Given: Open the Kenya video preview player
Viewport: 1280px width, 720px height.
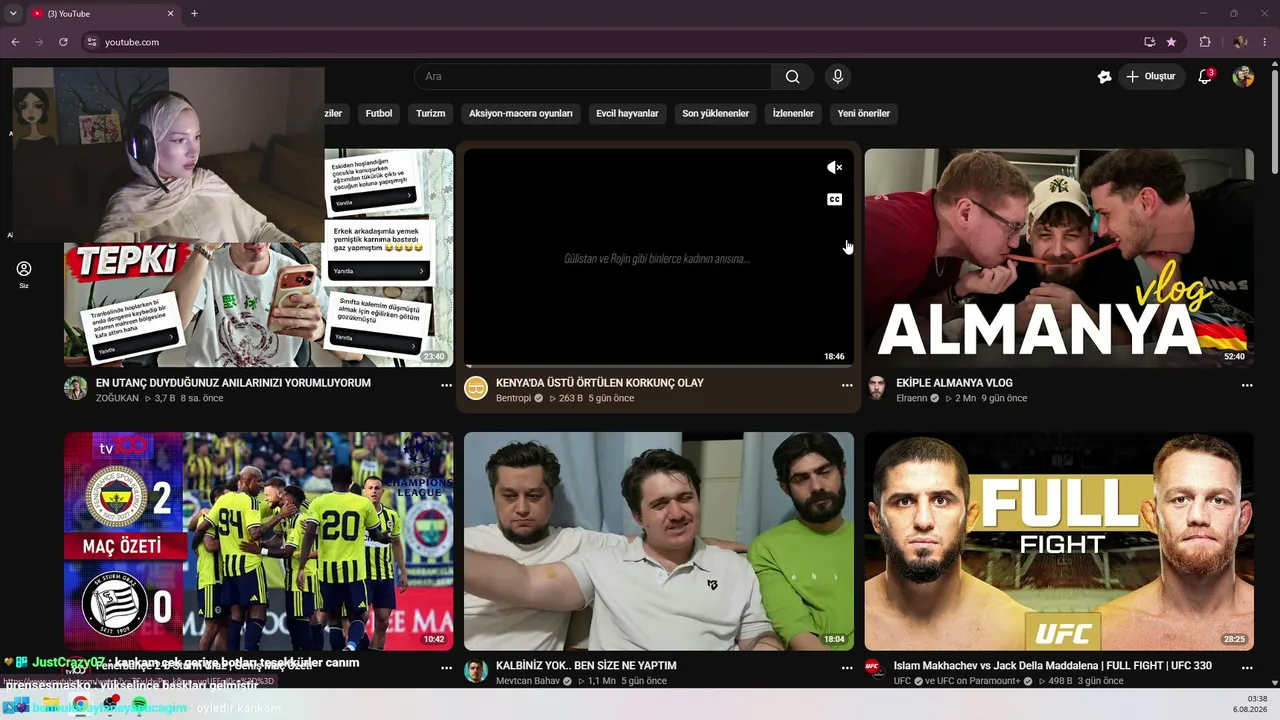Looking at the screenshot, I should (x=659, y=258).
